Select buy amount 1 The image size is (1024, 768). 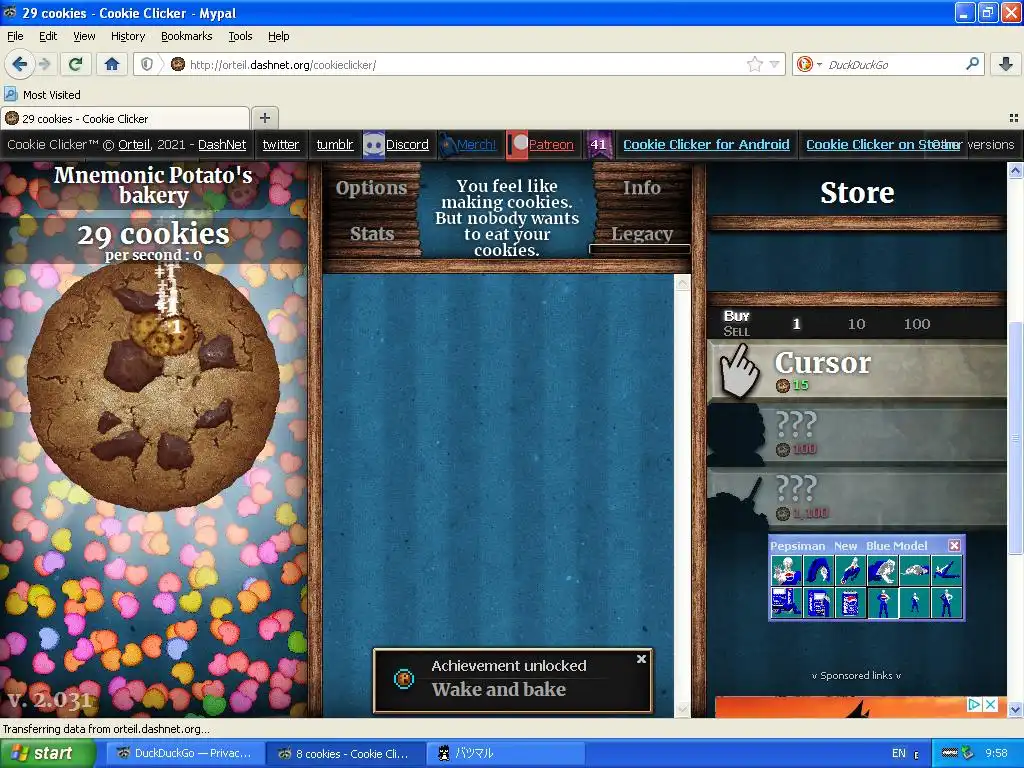click(796, 324)
